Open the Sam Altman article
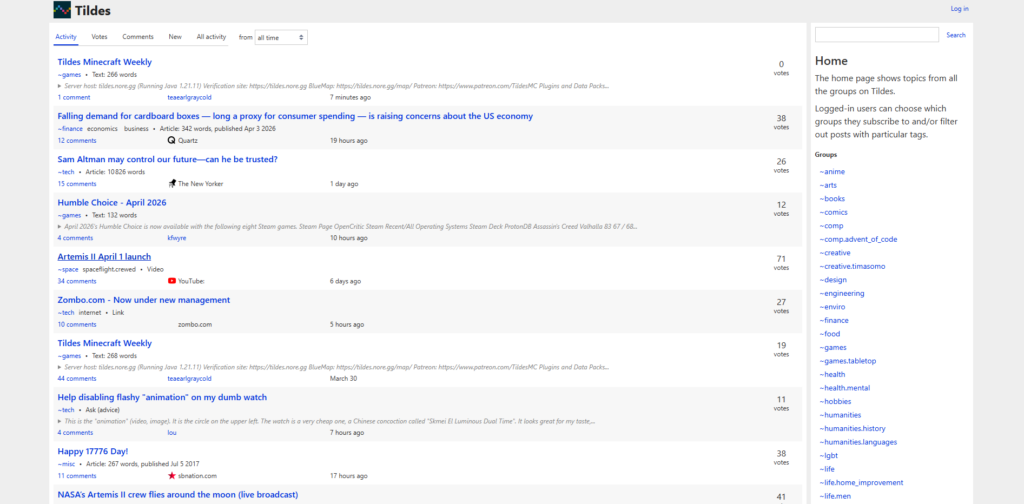Screen dimensions: 1024x504 pyautogui.click(x=167, y=160)
